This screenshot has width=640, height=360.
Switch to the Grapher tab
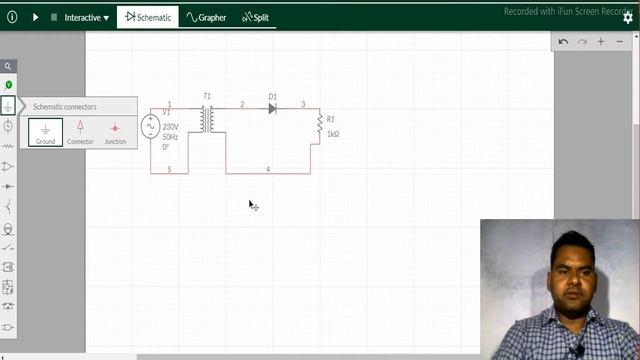coord(206,18)
